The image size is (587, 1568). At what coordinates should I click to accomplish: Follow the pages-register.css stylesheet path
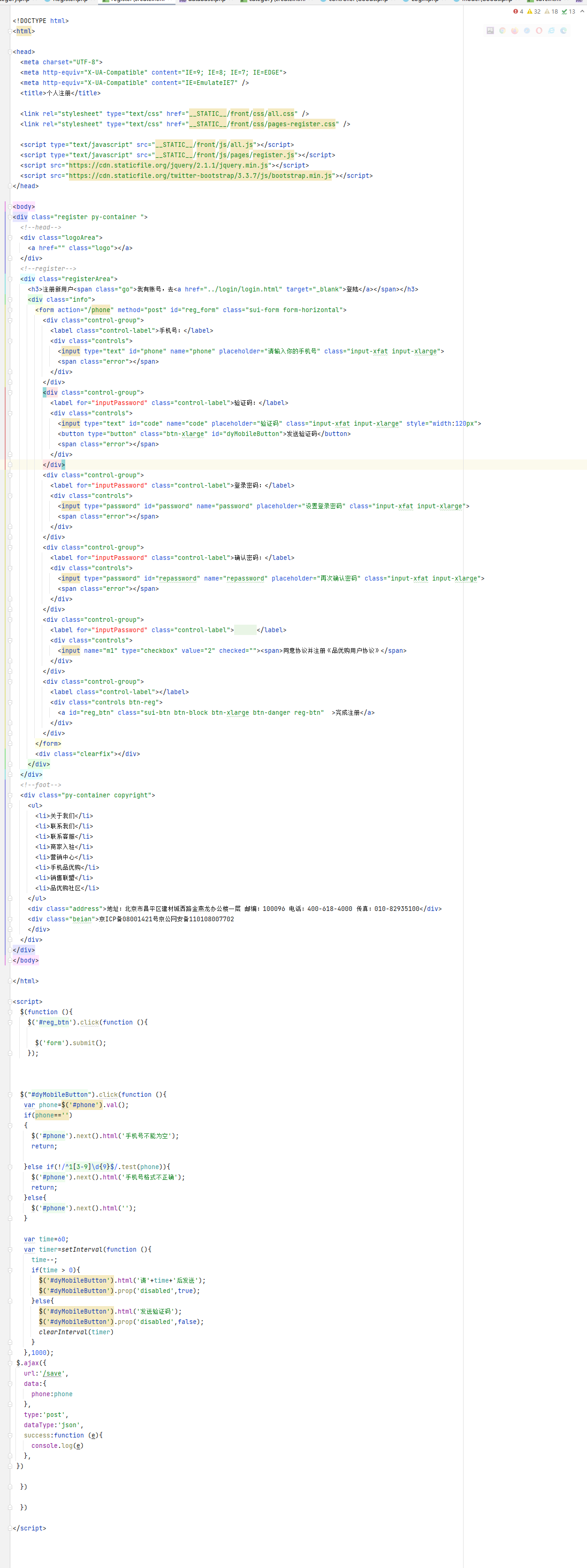[262, 124]
